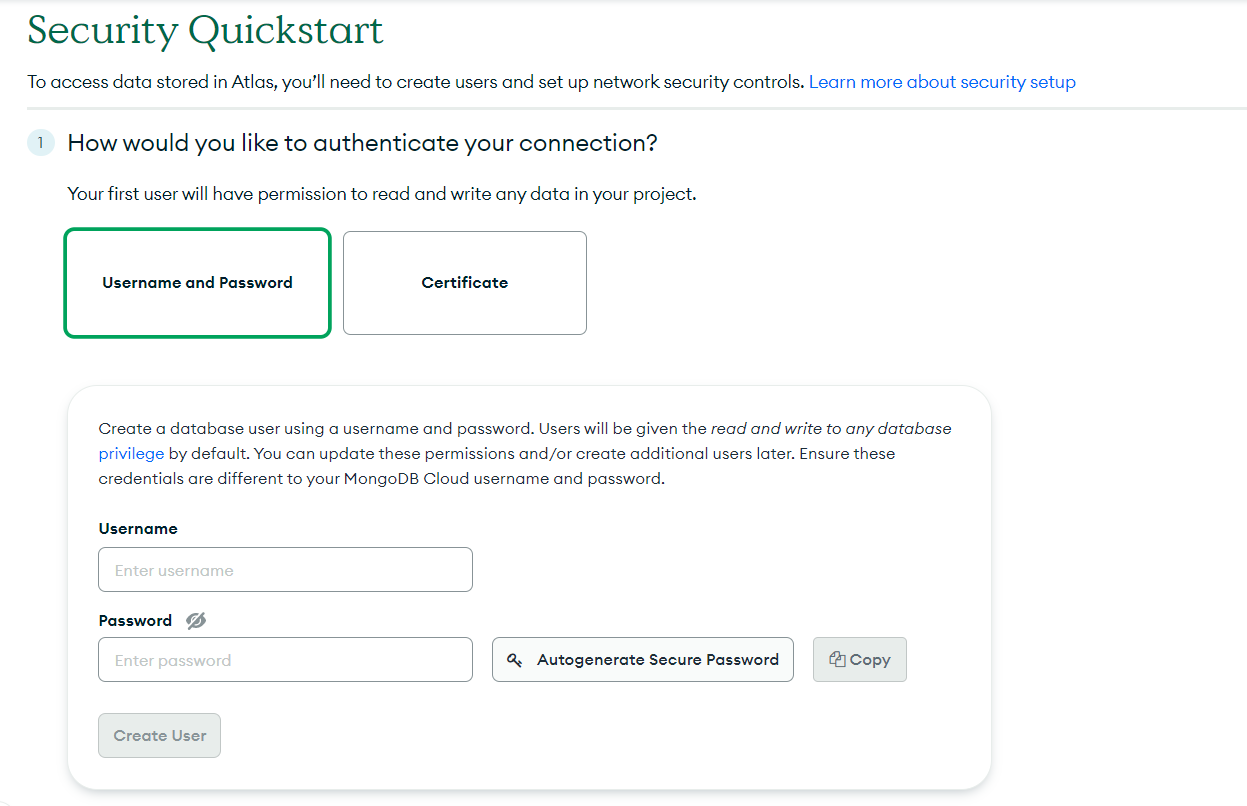Hide password characters using the eye toggle
This screenshot has height=806, width=1247.
[195, 620]
